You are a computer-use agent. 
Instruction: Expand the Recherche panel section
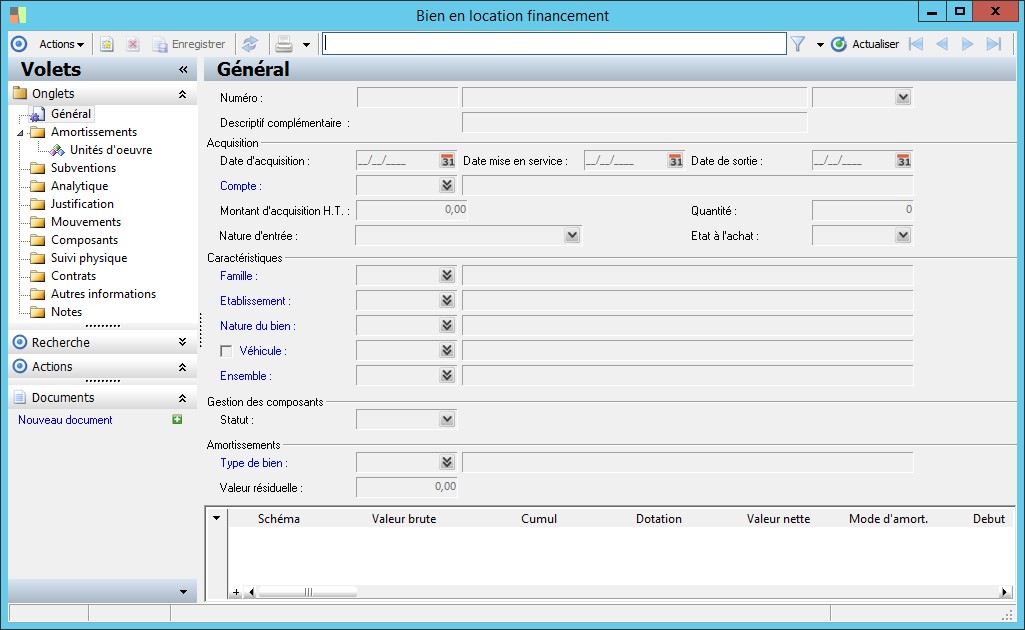coord(182,342)
